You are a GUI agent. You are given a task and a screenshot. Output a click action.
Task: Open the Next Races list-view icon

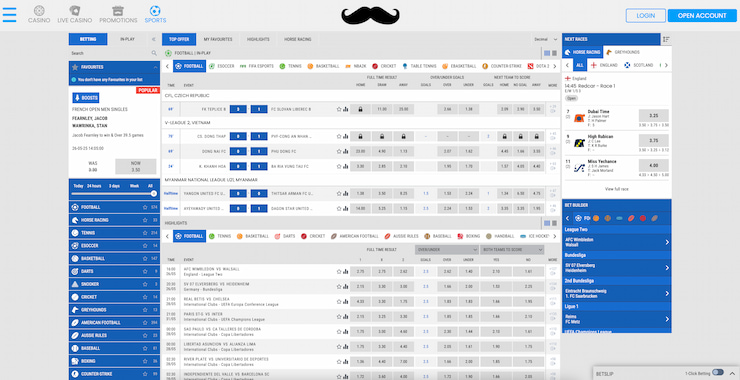[x=666, y=39]
